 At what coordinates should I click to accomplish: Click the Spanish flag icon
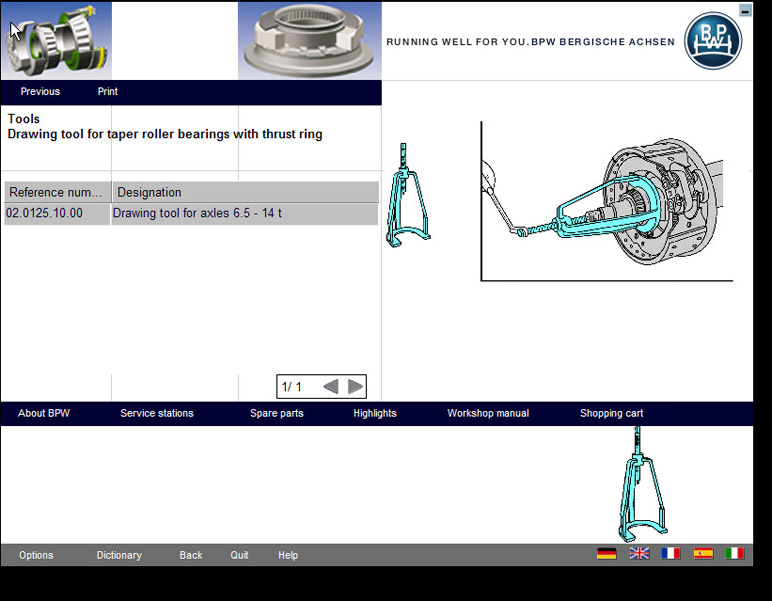tap(703, 553)
